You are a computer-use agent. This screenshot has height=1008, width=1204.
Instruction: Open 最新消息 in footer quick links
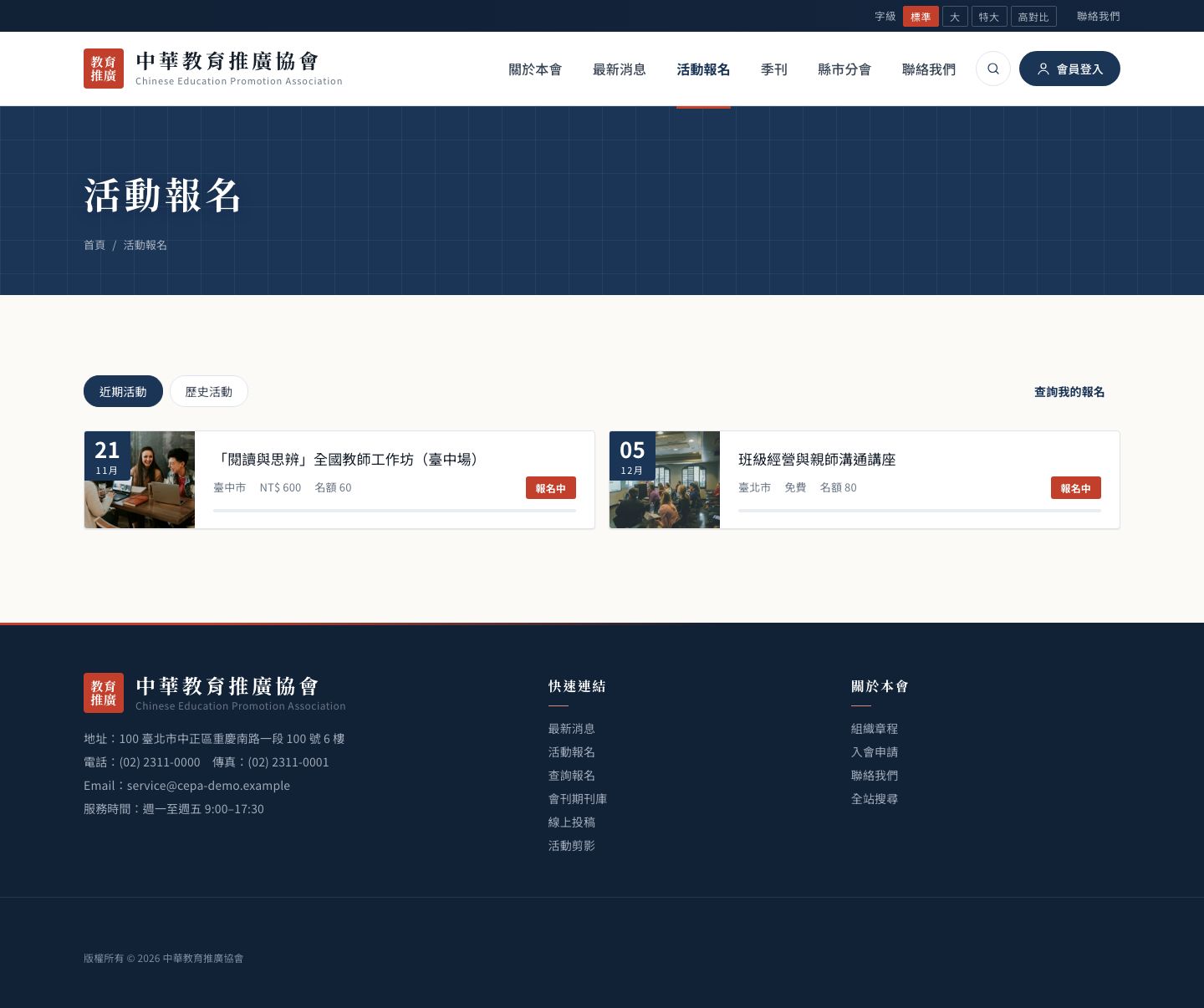click(x=572, y=729)
